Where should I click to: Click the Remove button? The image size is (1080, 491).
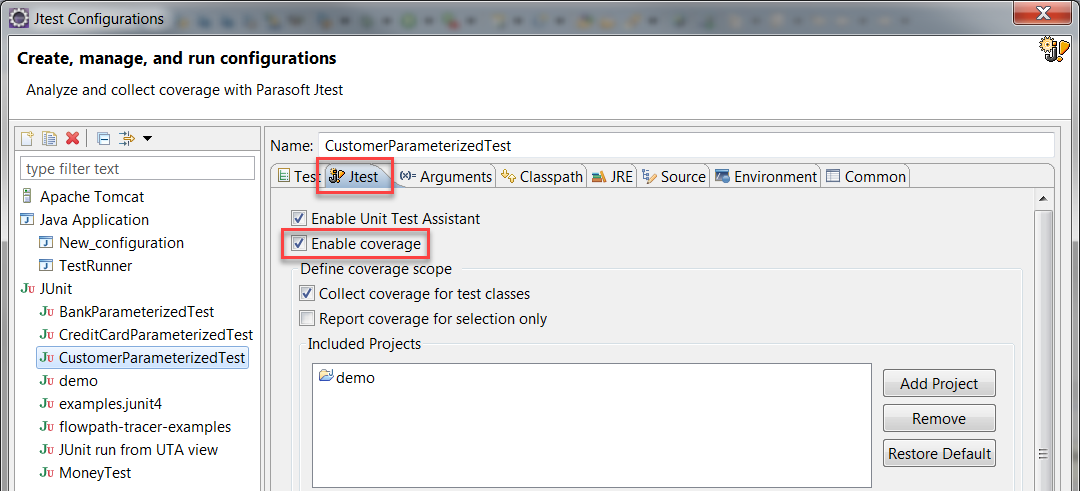tap(939, 419)
